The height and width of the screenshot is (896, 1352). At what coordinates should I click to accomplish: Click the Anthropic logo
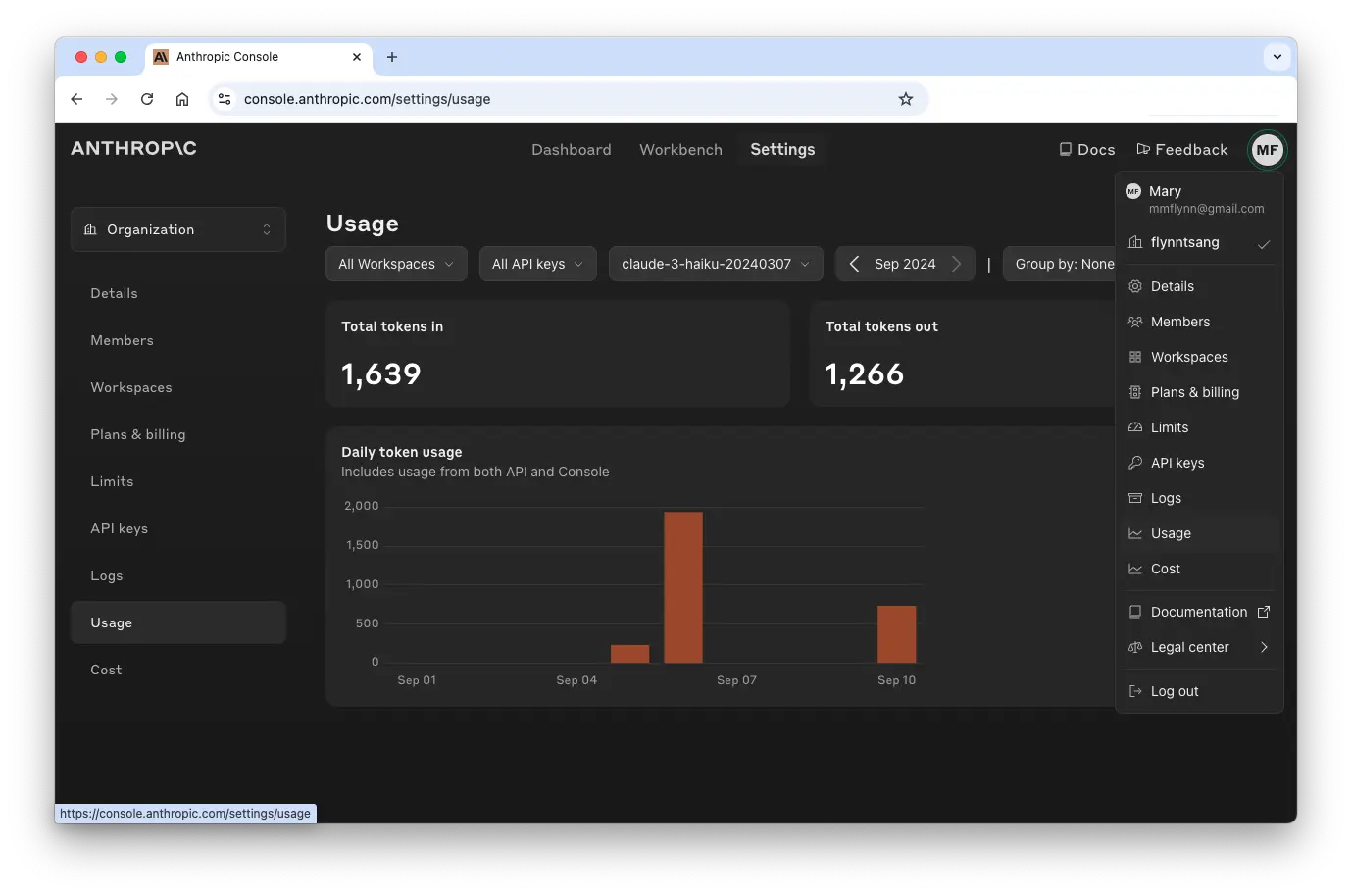coord(133,148)
